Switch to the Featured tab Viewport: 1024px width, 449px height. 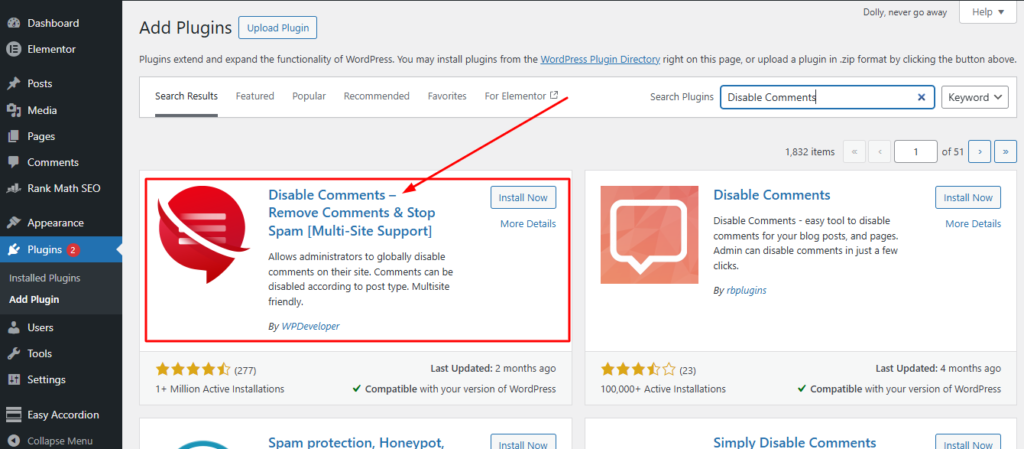pos(255,96)
